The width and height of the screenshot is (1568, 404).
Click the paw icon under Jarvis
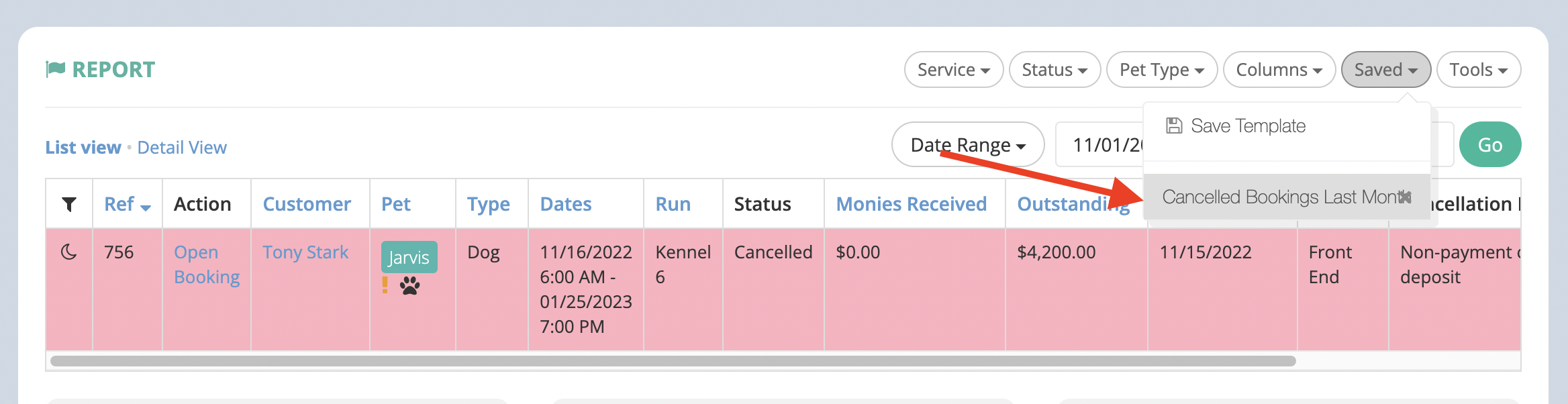tap(409, 287)
